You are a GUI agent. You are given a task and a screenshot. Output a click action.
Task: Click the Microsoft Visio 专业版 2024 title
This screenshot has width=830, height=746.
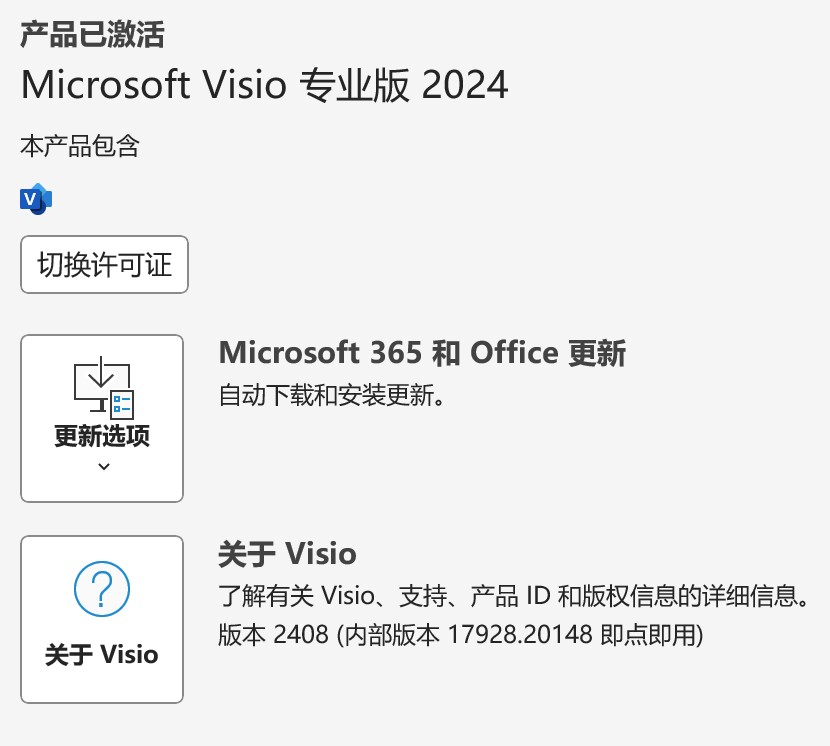(264, 85)
